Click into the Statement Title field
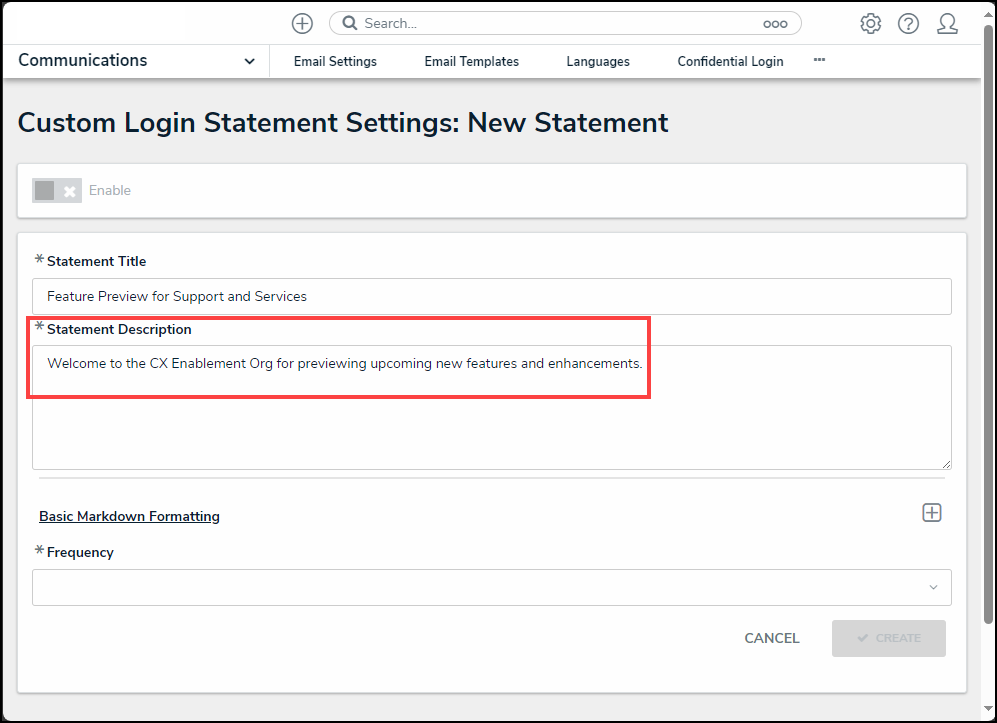Viewport: 997px width, 723px height. coord(491,297)
